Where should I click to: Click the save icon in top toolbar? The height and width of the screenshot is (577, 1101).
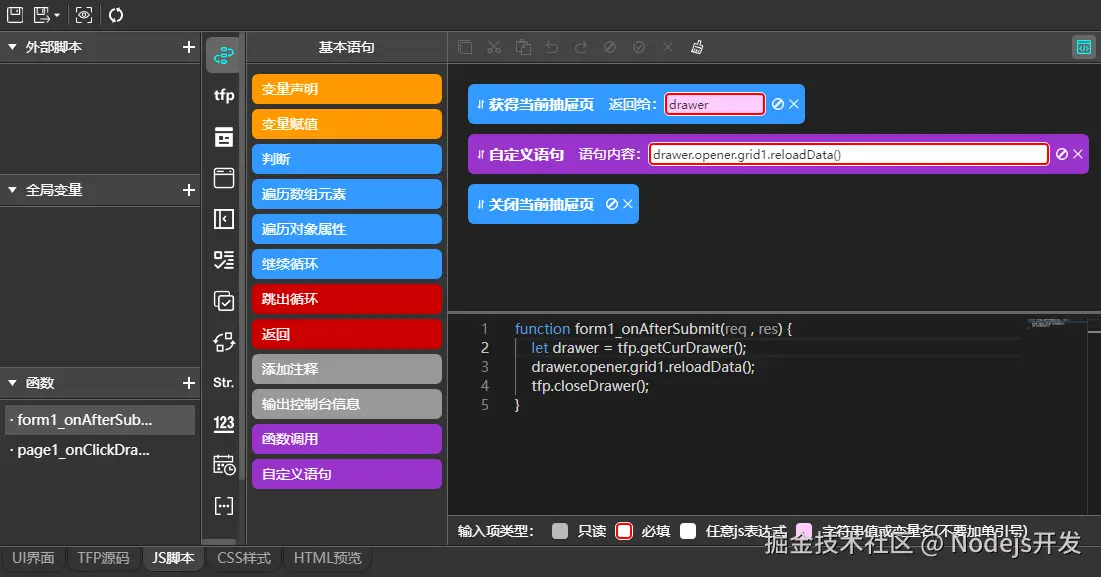[15, 14]
